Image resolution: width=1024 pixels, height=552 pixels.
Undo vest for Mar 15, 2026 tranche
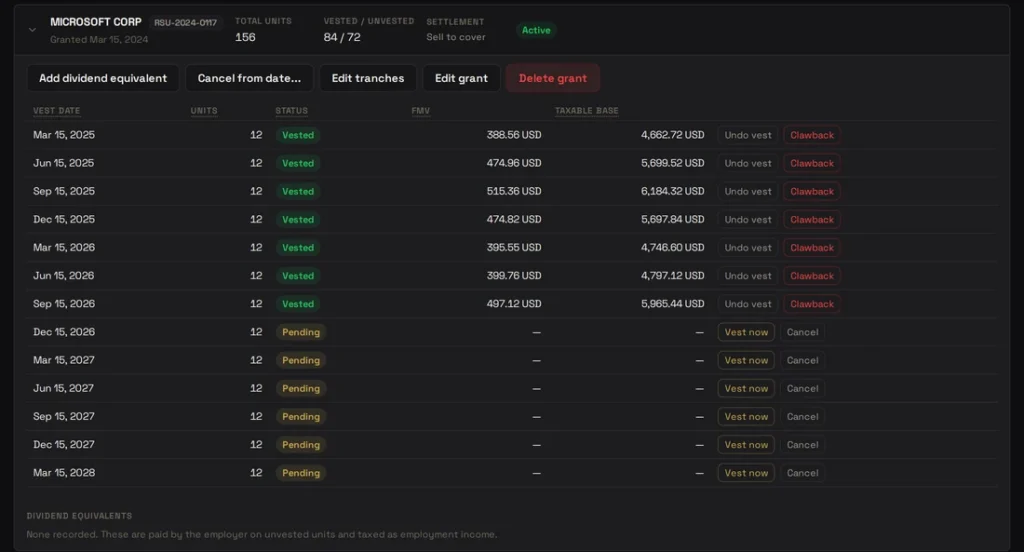tap(748, 248)
